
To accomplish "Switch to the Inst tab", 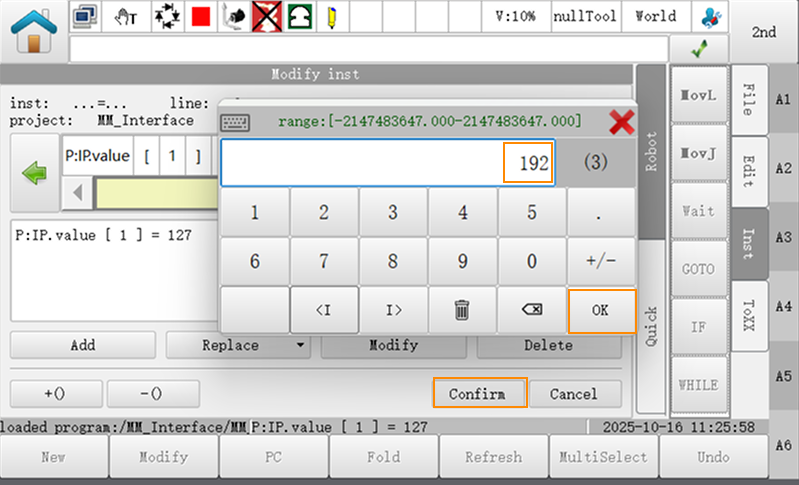I will [x=749, y=244].
